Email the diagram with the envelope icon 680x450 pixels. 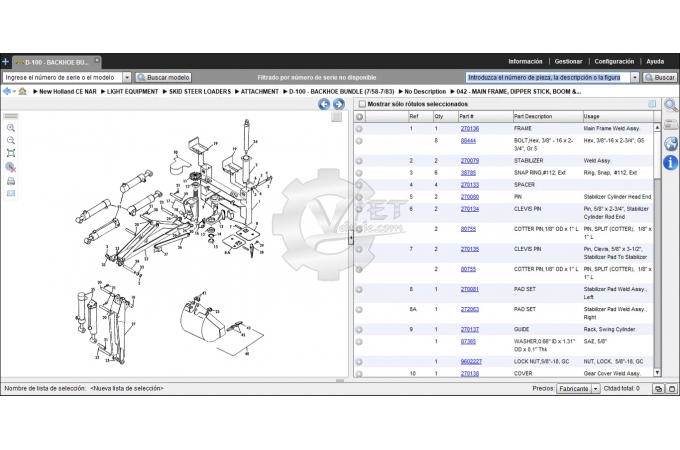point(11,193)
